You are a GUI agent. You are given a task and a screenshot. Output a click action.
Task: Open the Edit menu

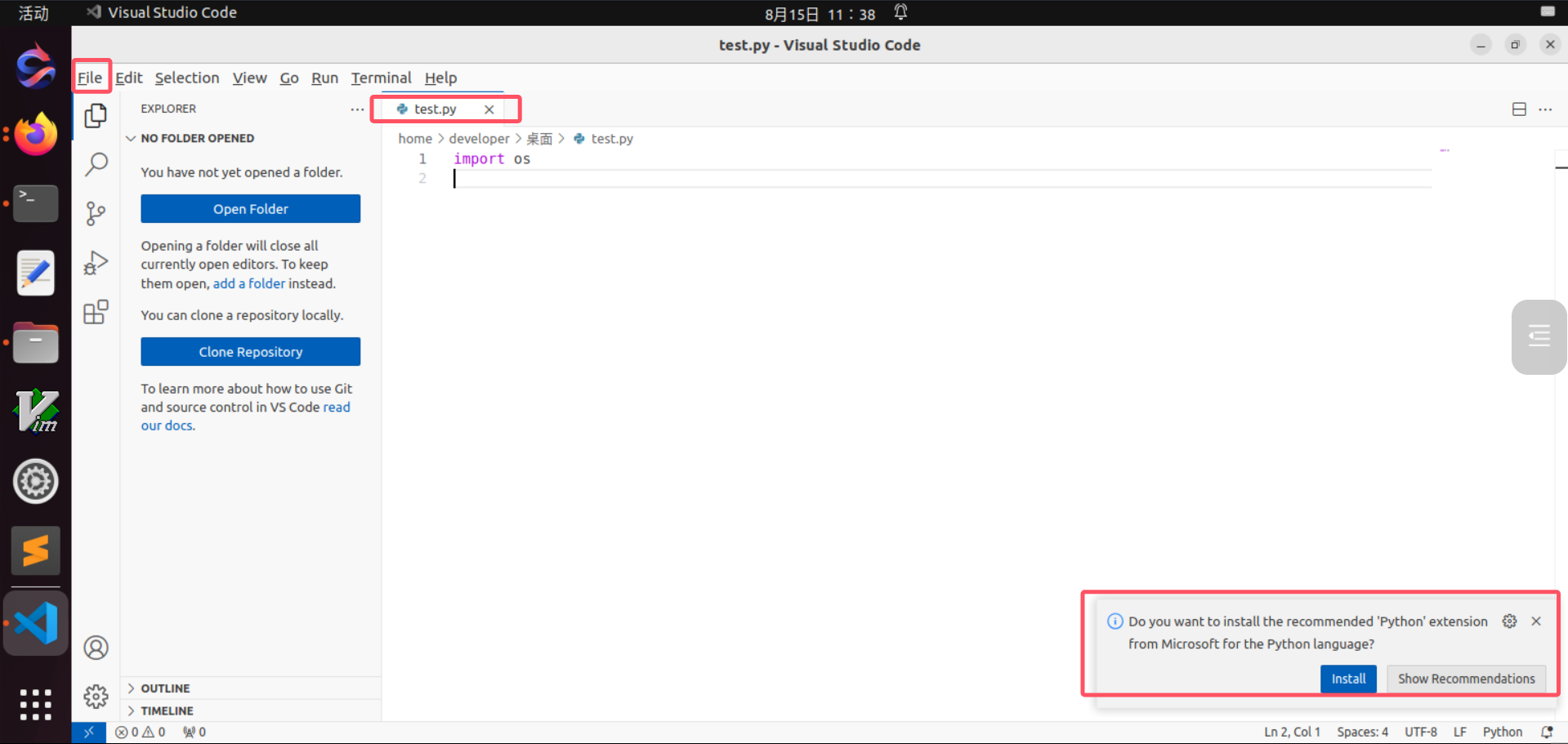[129, 78]
